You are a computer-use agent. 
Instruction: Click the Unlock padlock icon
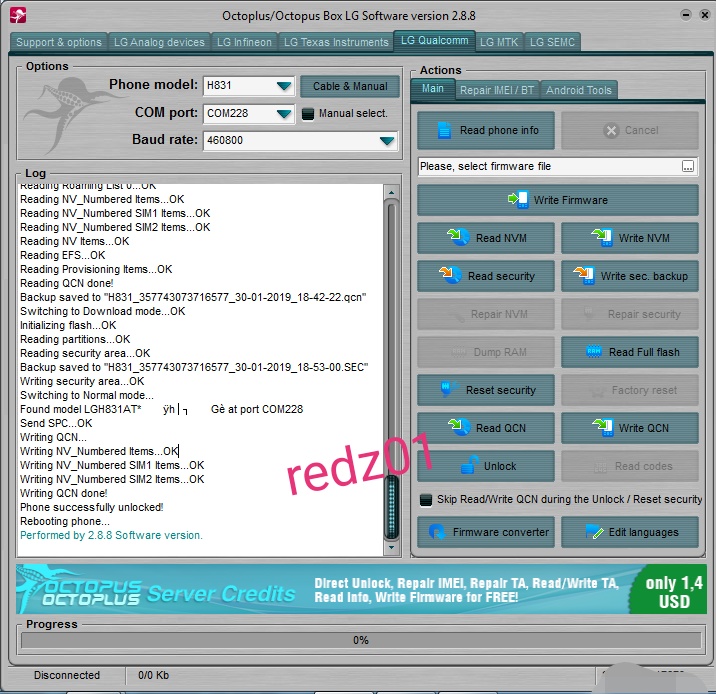(x=469, y=465)
